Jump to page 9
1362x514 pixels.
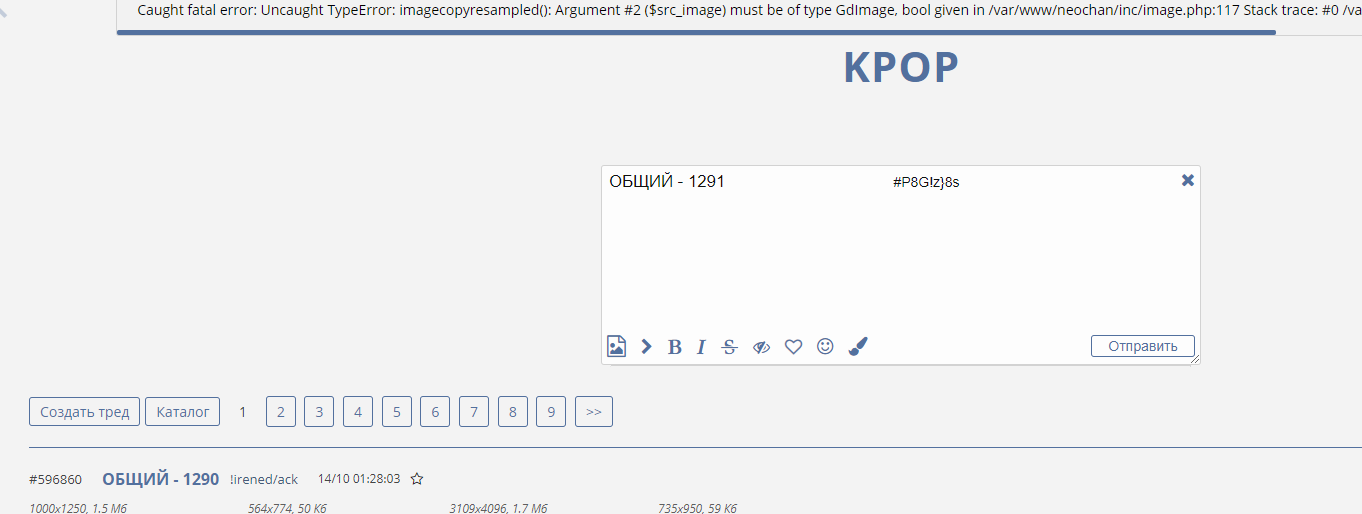point(551,412)
